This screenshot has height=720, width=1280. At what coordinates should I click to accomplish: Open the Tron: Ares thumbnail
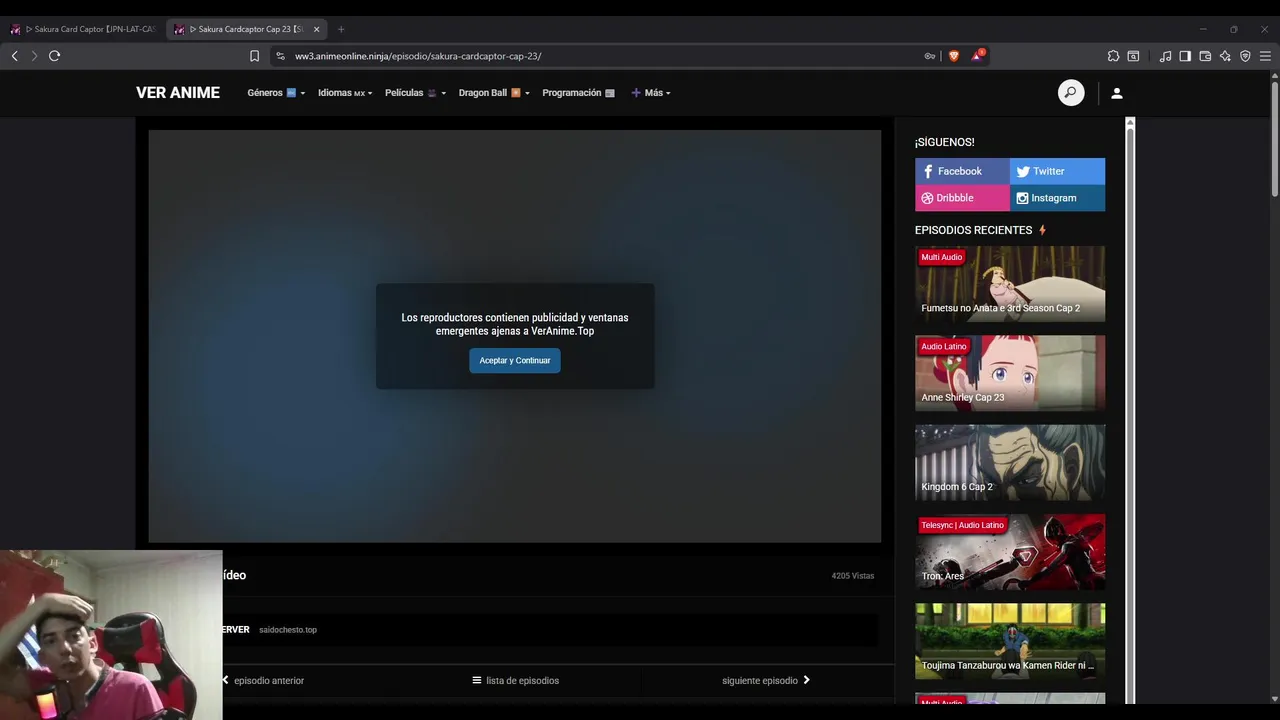tap(1010, 552)
